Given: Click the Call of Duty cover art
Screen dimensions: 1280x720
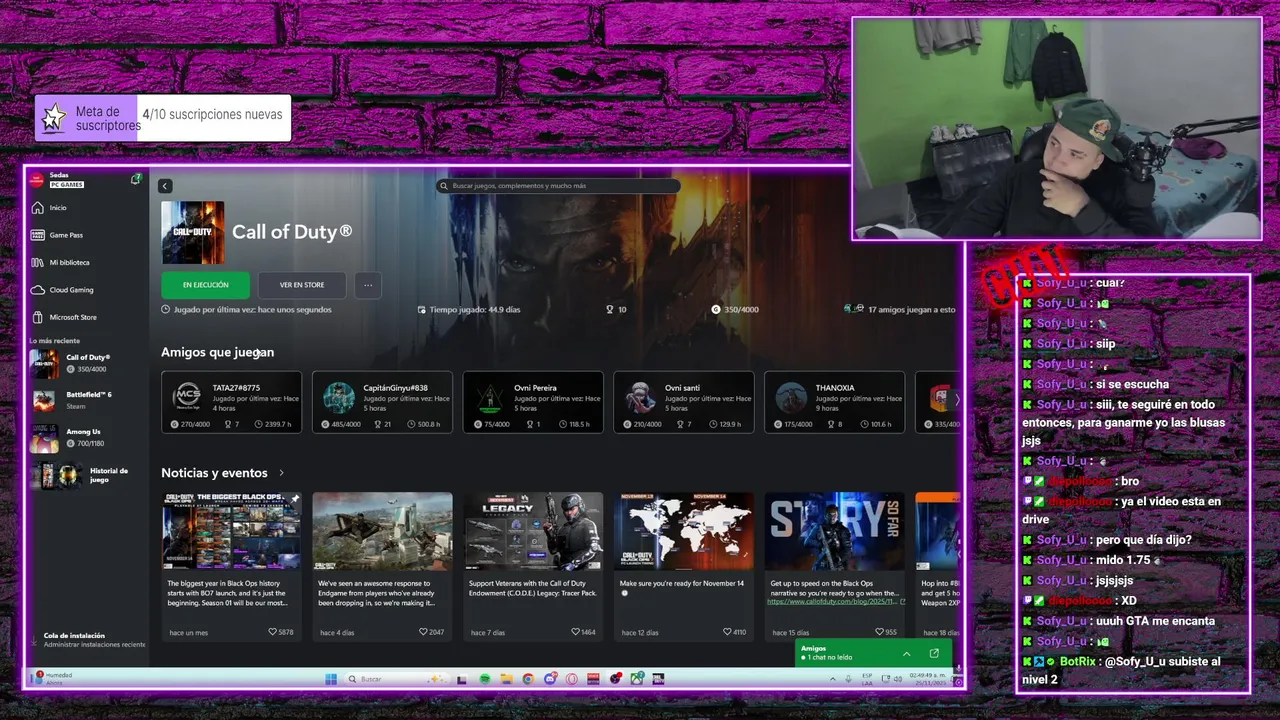Looking at the screenshot, I should pos(193,233).
